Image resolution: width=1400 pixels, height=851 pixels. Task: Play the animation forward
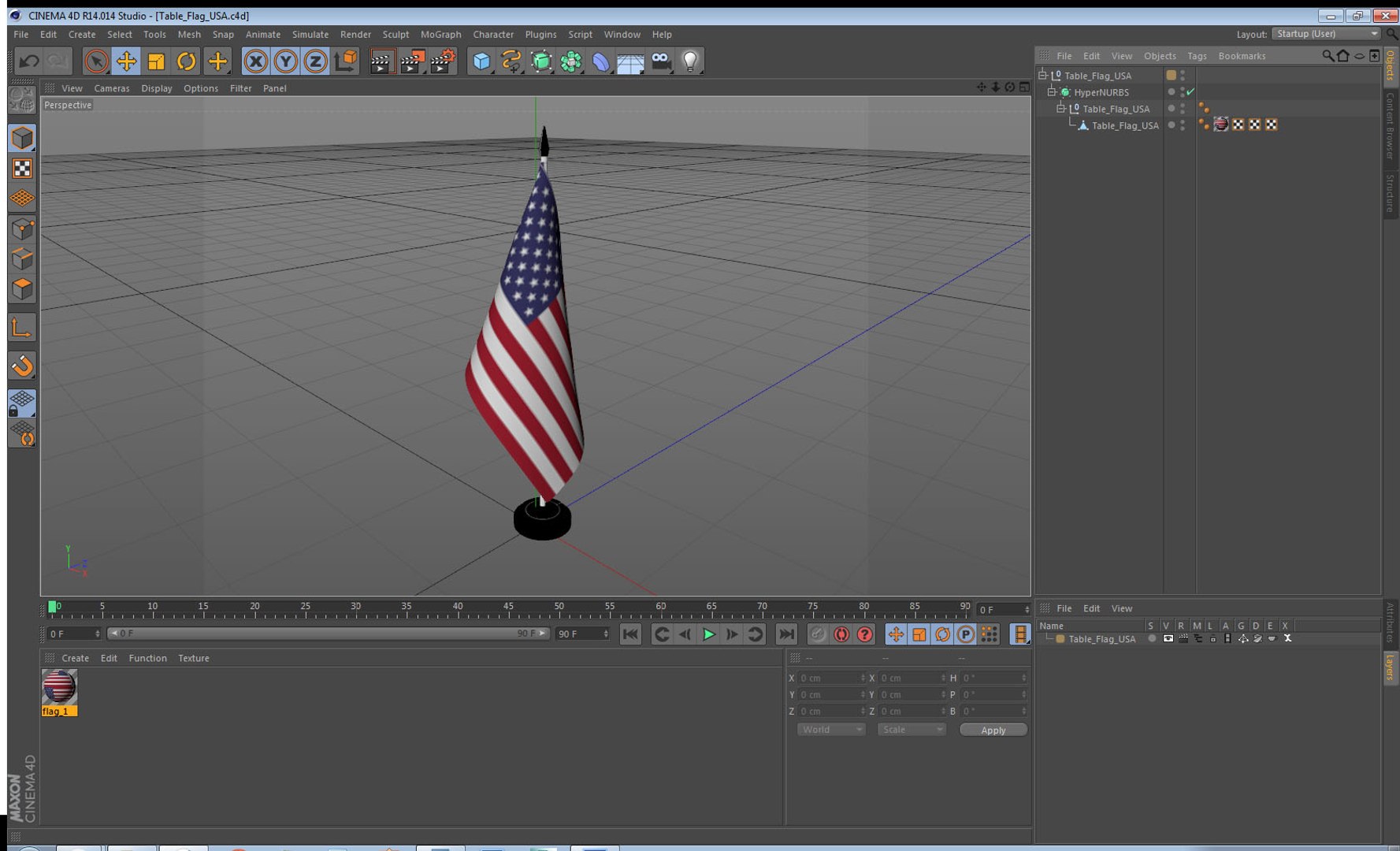point(708,634)
